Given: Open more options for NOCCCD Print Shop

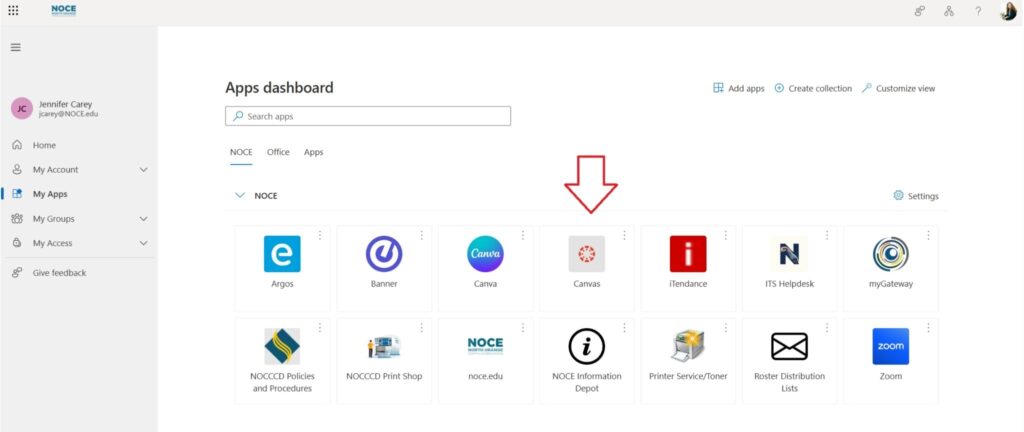Looking at the screenshot, I should (x=421, y=328).
